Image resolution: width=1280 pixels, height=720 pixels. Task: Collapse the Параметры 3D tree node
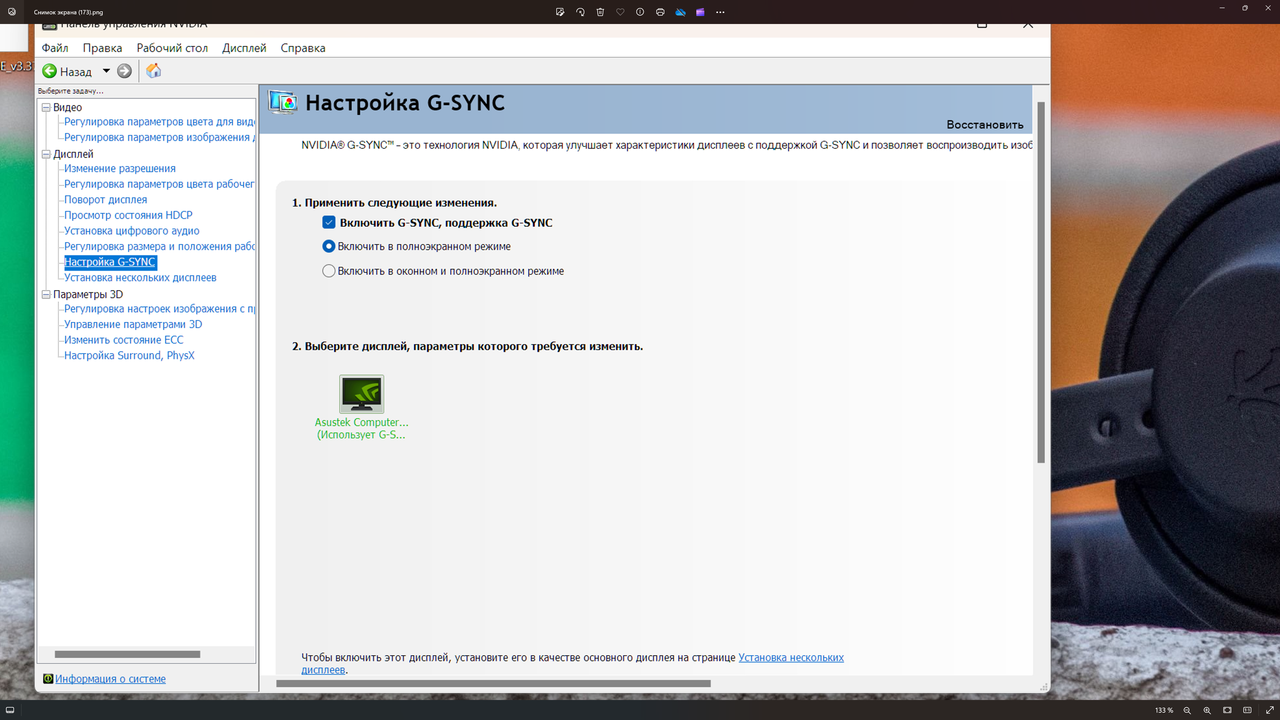[45, 294]
